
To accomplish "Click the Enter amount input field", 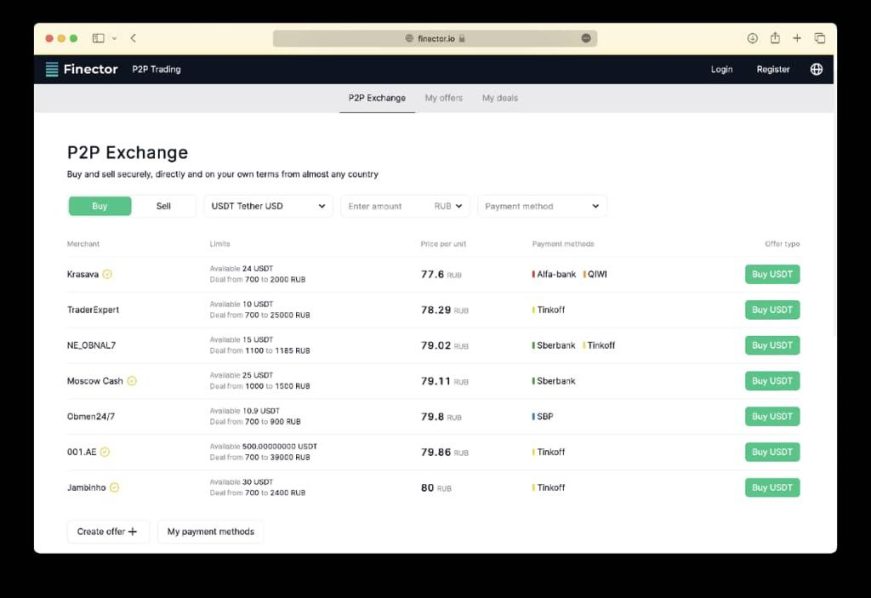I will [x=385, y=206].
